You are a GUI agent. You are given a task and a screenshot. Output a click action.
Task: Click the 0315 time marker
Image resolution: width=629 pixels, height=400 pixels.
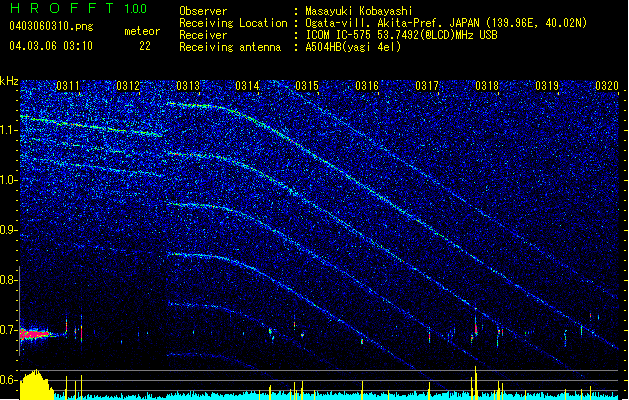coord(307,86)
